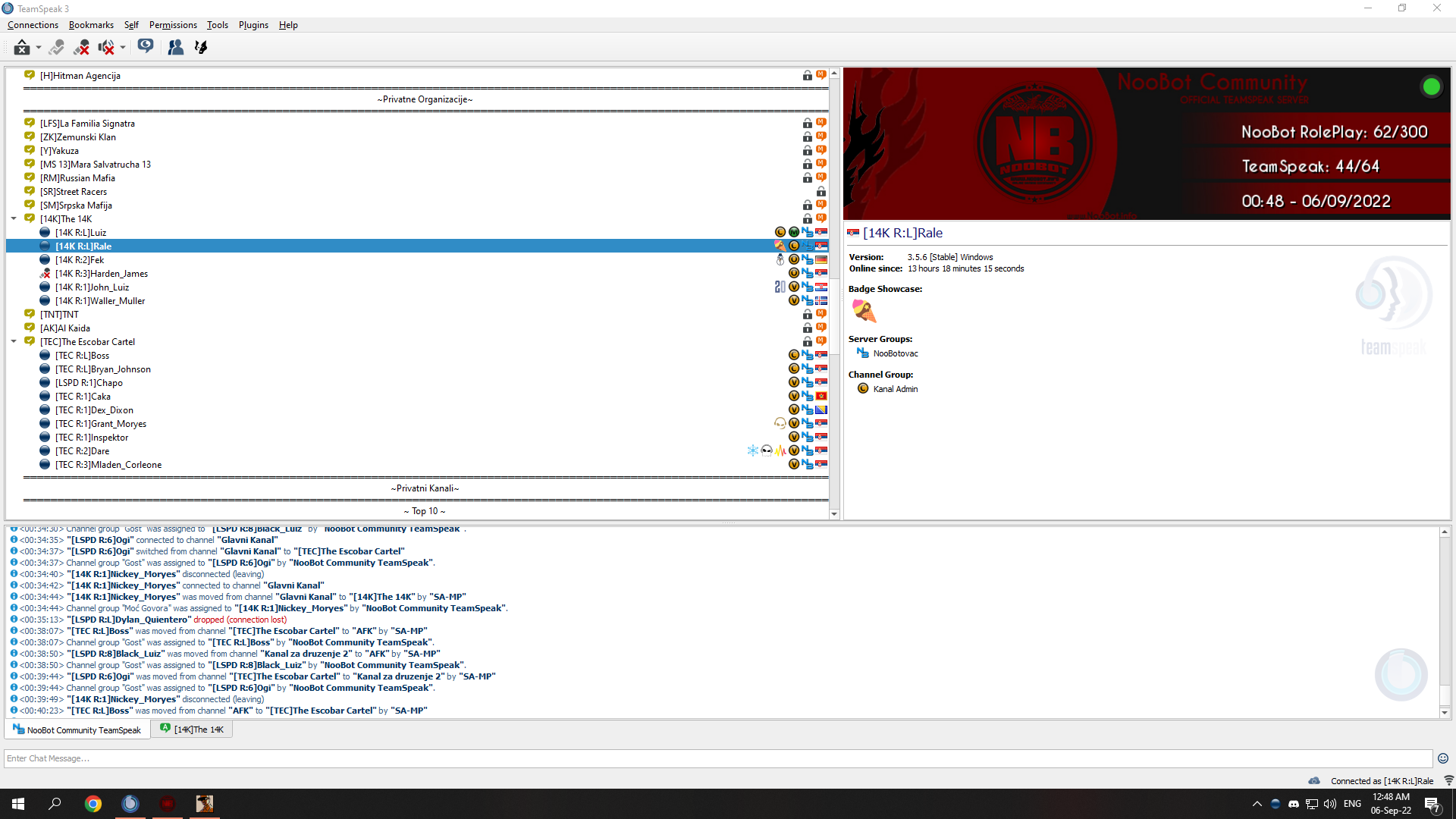
Task: Click the snowflake badge on Dare row
Action: 753,450
